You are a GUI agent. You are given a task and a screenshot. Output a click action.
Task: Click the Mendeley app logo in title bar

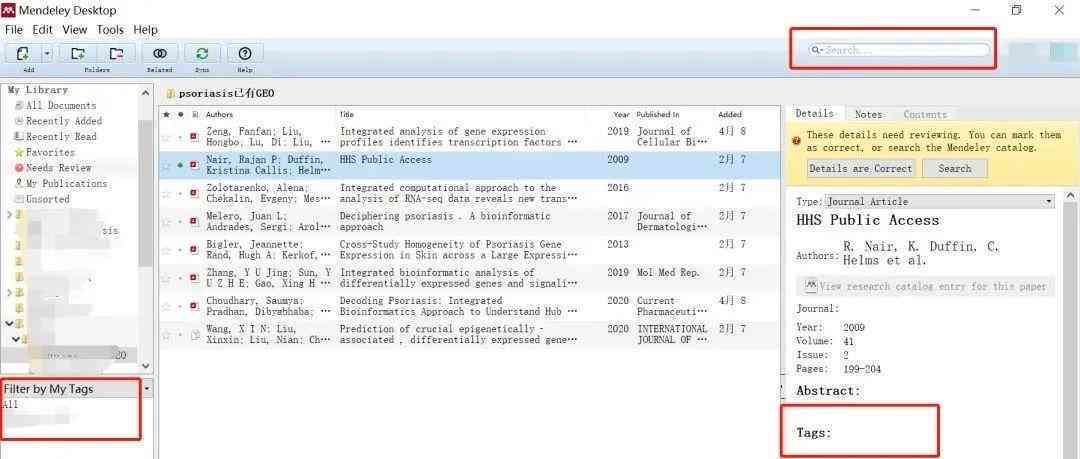tap(9, 10)
